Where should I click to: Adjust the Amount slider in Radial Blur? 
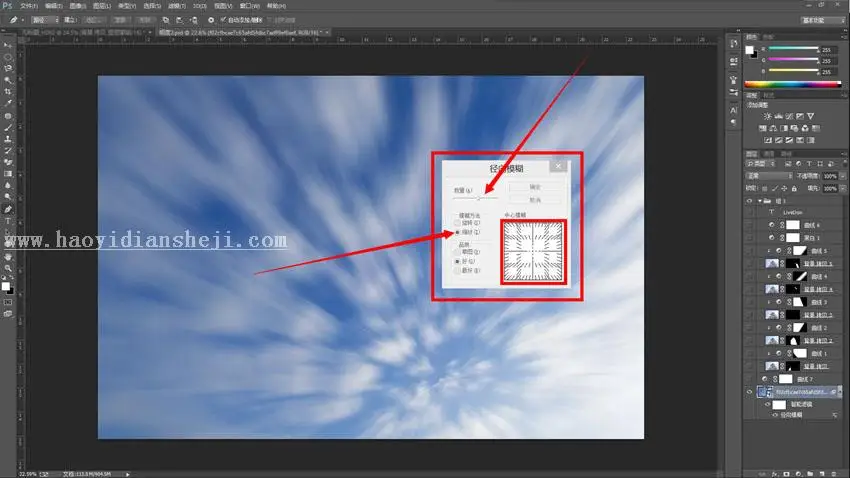coord(478,198)
